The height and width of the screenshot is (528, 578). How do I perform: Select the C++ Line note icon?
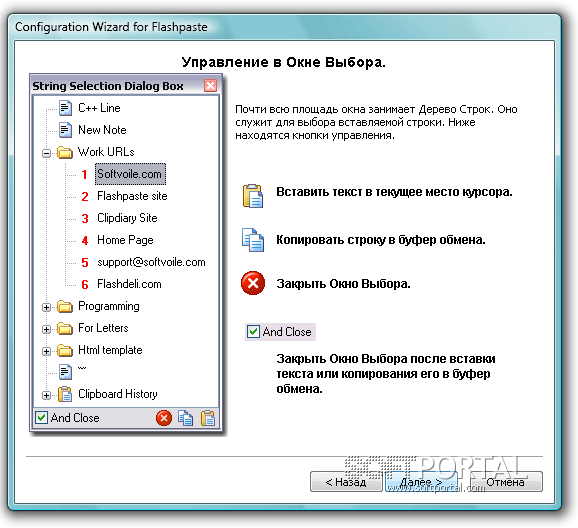65,108
